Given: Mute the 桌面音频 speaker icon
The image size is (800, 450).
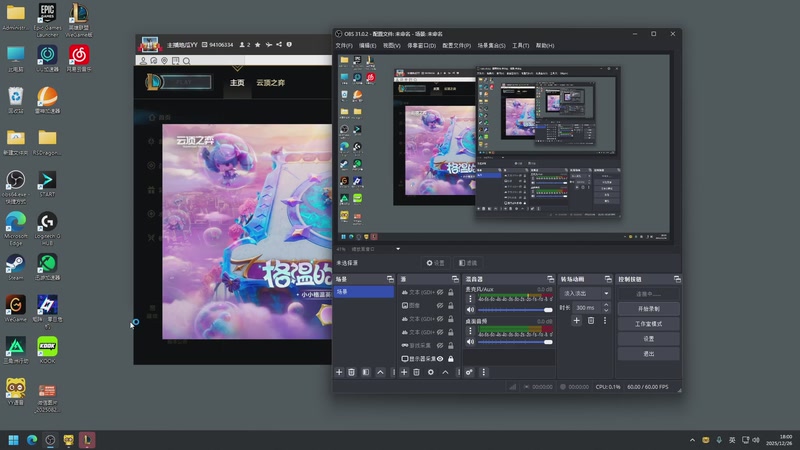Looking at the screenshot, I should [470, 342].
